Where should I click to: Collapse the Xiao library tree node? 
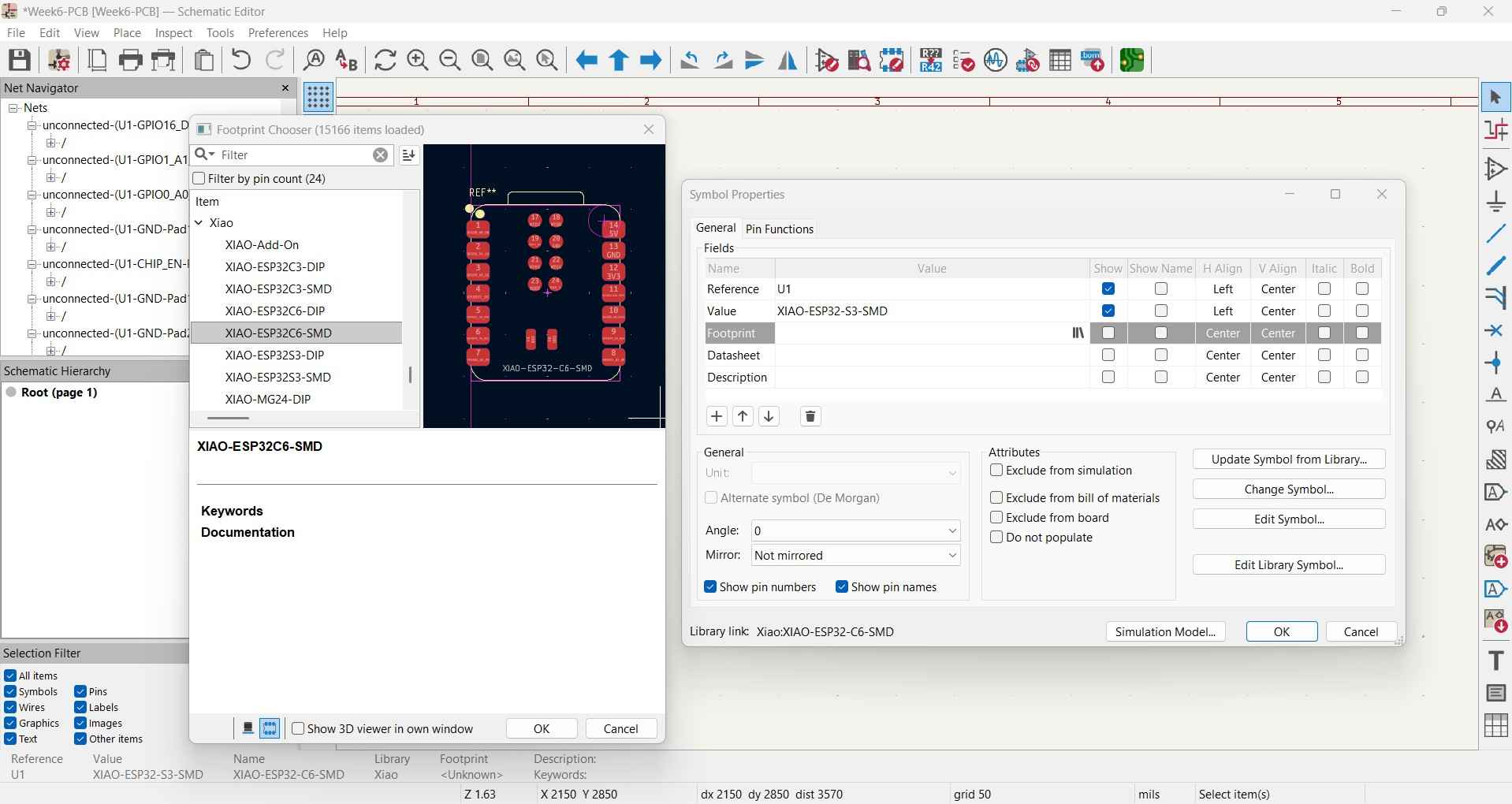[199, 223]
